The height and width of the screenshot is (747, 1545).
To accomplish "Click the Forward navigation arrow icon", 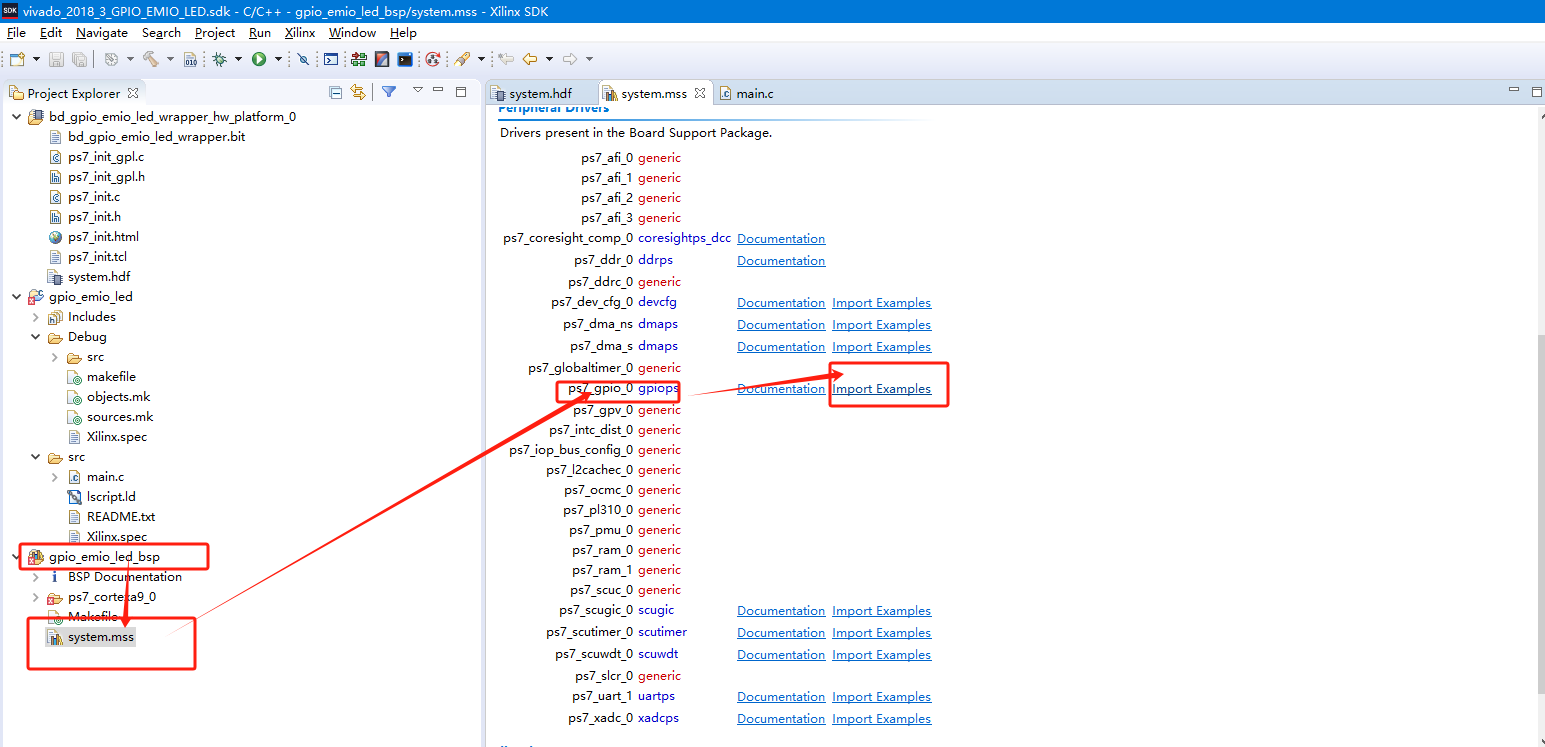I will (x=569, y=59).
